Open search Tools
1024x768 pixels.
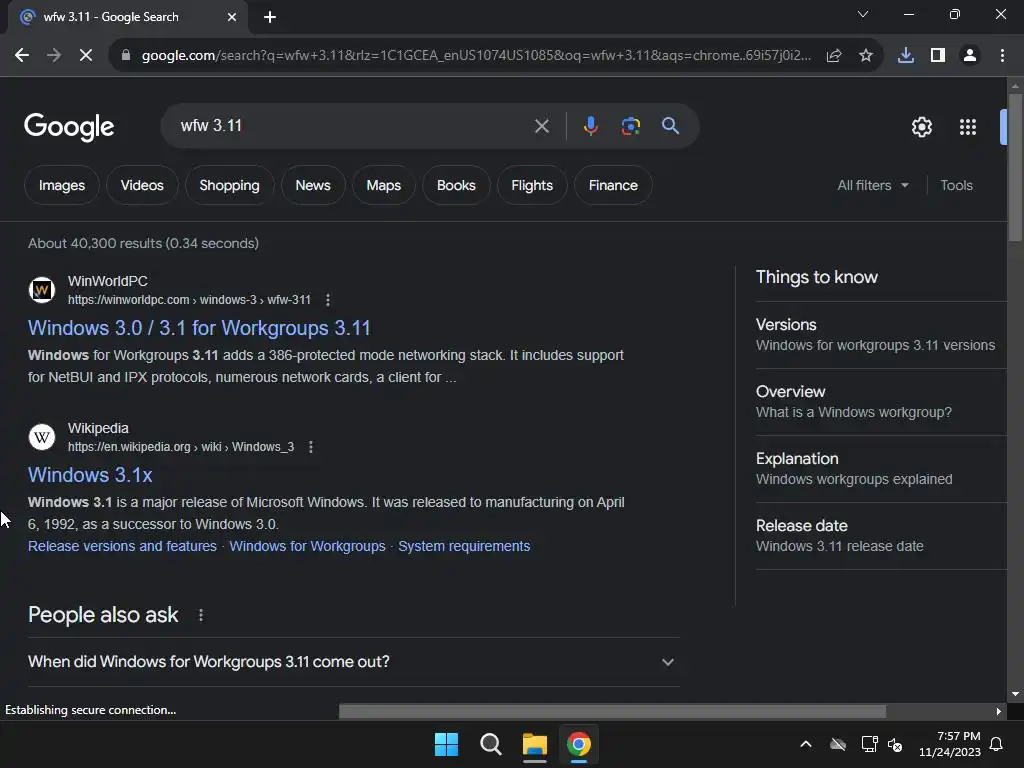tap(956, 185)
